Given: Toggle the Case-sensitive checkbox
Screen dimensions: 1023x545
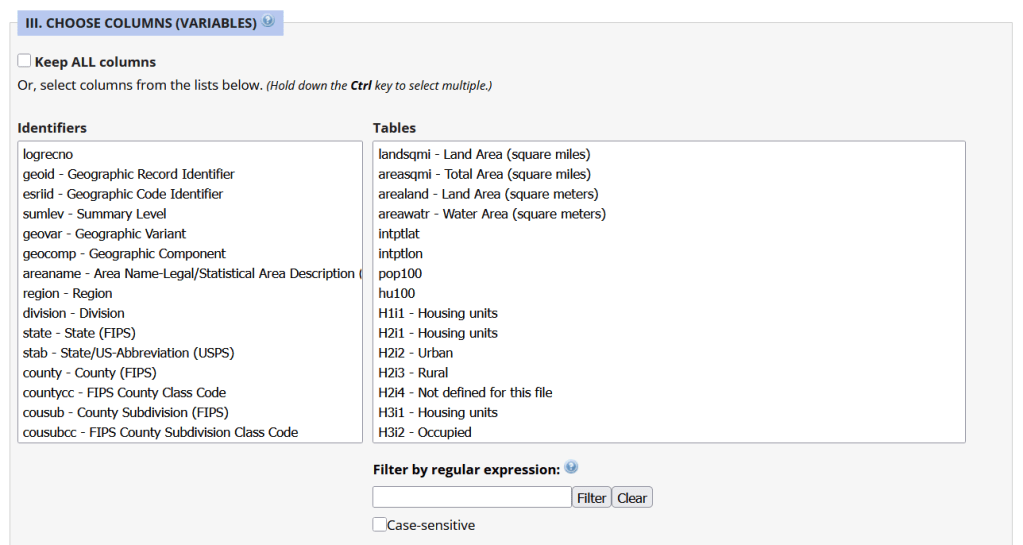Looking at the screenshot, I should (380, 525).
